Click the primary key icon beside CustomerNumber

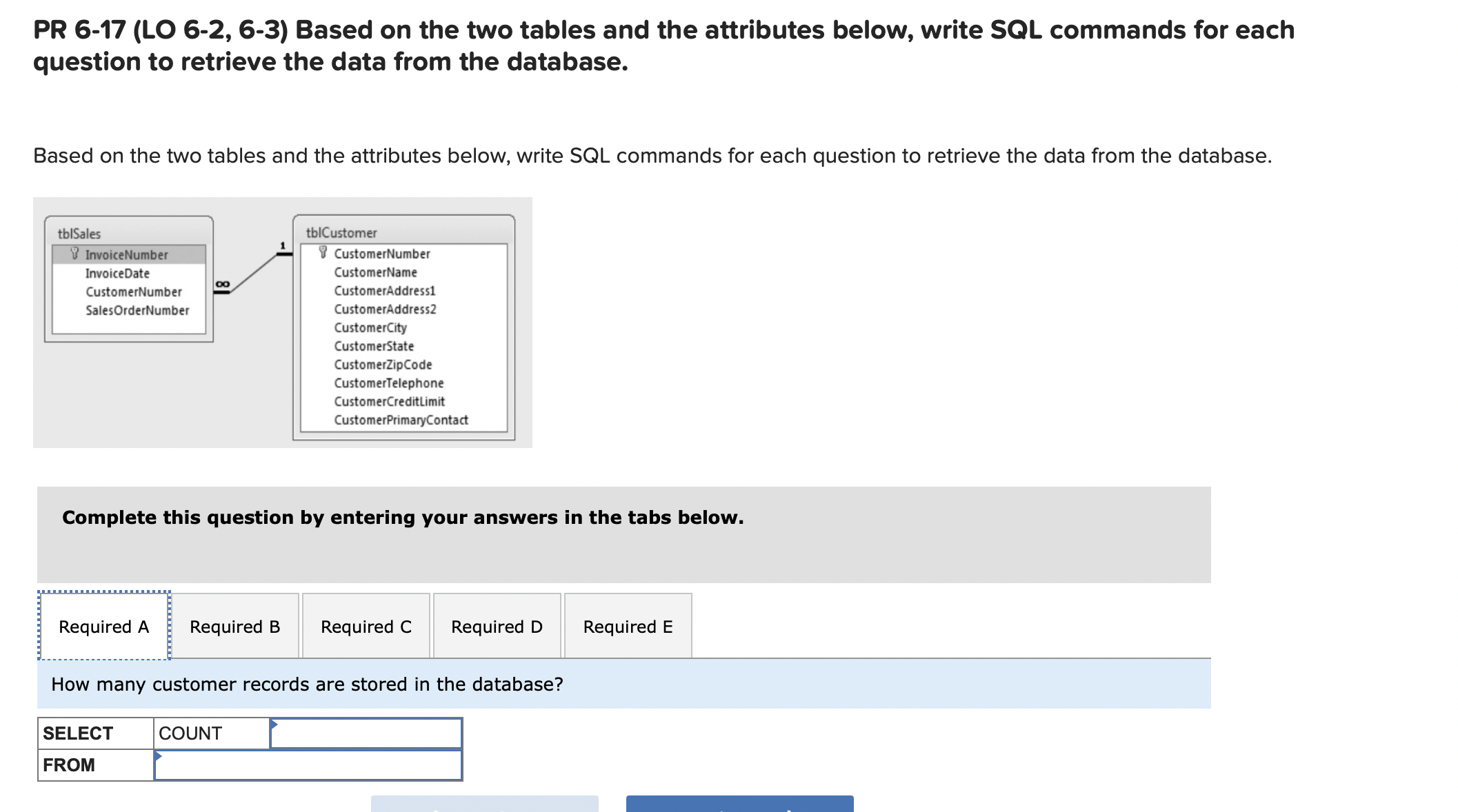point(323,253)
